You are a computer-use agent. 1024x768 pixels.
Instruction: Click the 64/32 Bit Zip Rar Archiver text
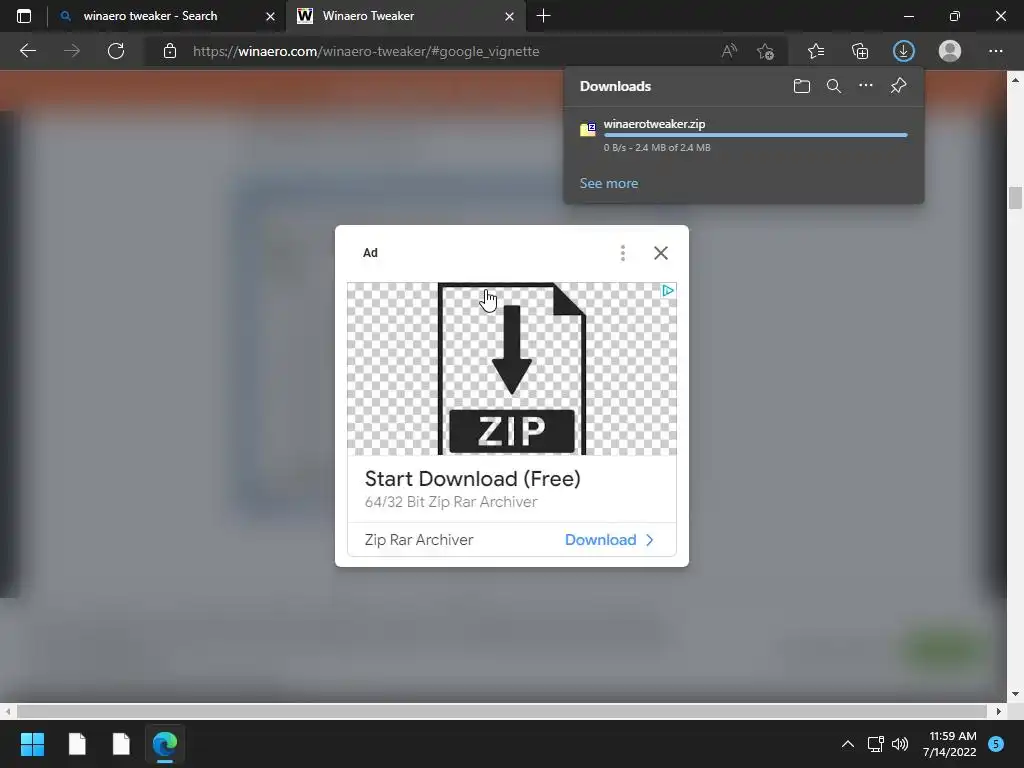[x=451, y=502]
